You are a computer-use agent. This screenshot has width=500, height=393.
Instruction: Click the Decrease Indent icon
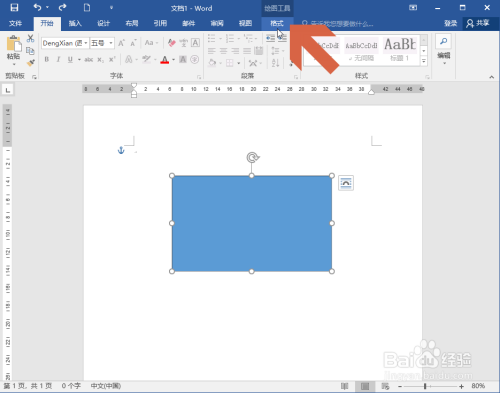pos(270,39)
